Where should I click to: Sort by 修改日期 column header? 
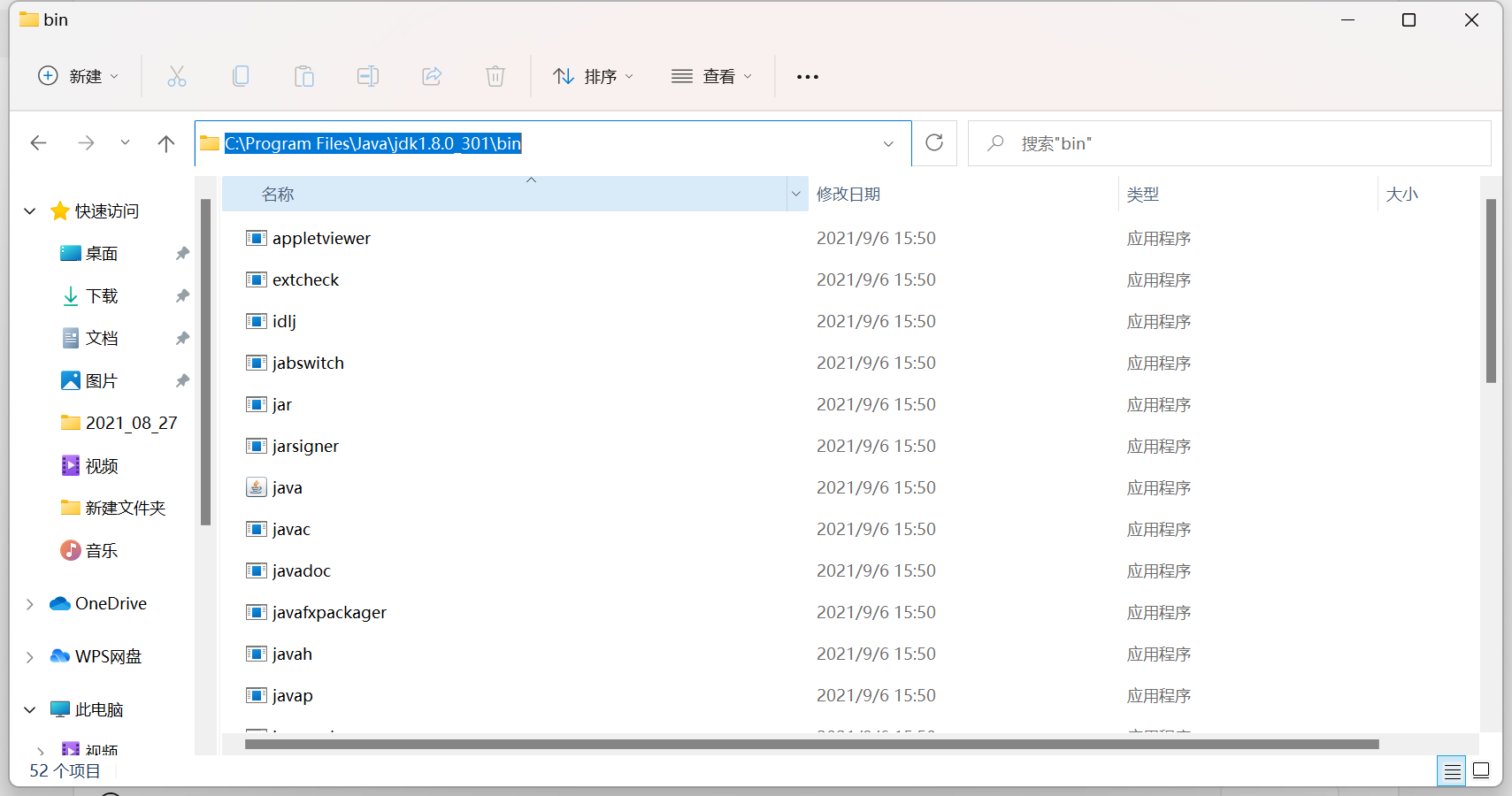click(963, 194)
